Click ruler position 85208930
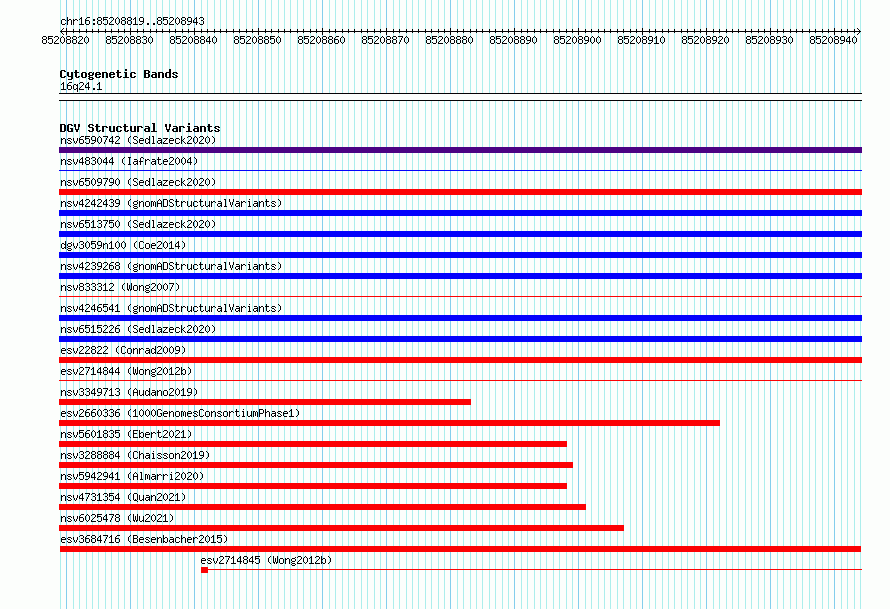 [x=769, y=40]
